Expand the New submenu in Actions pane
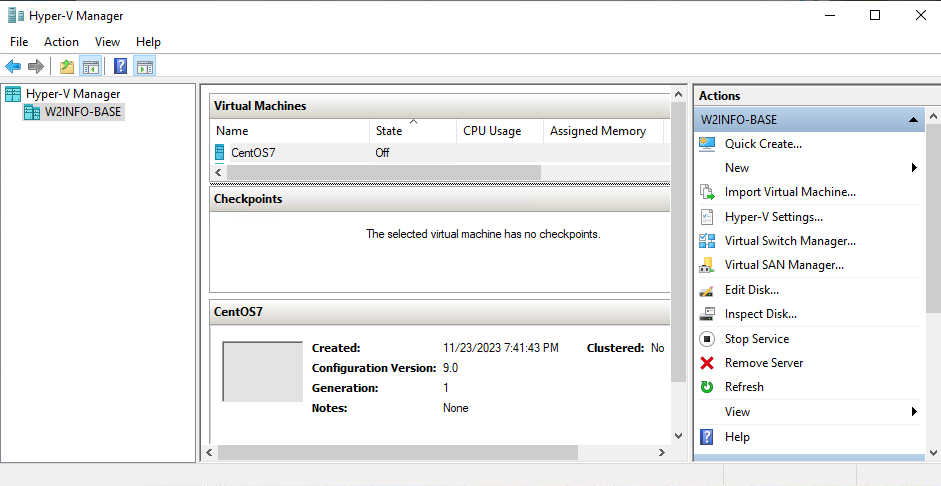The height and width of the screenshot is (486, 941). click(914, 167)
